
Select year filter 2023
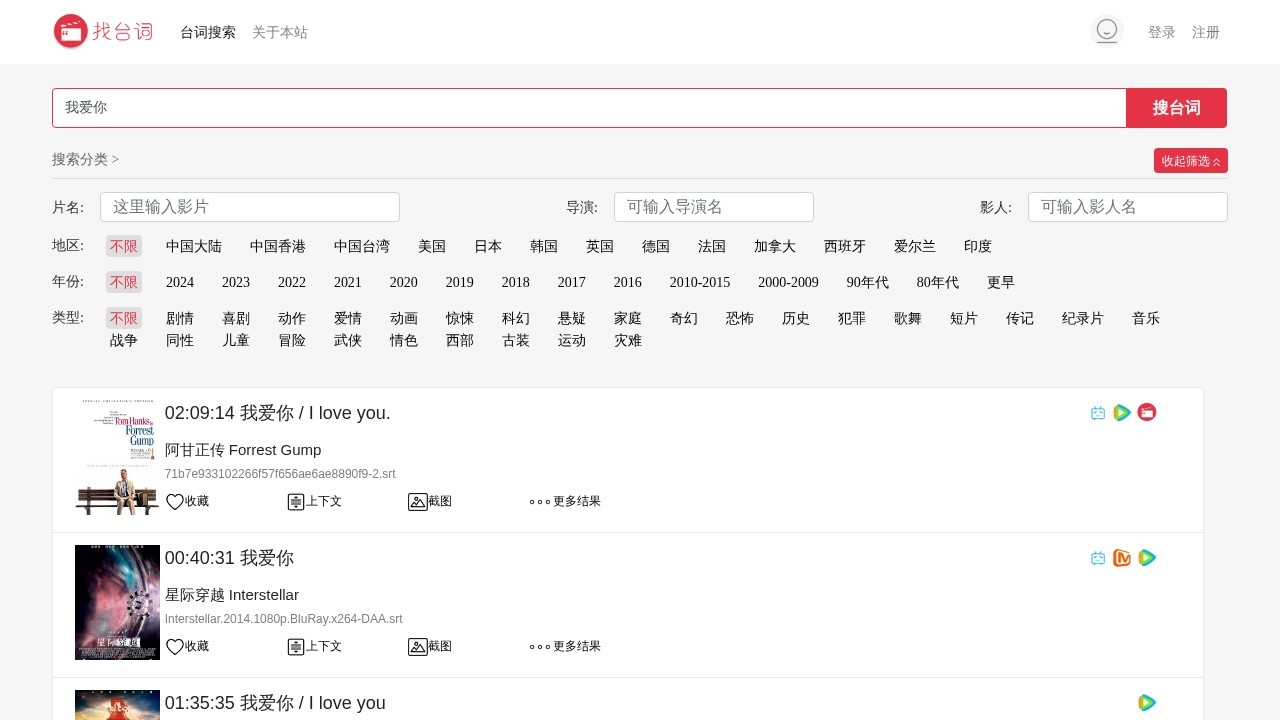[236, 282]
